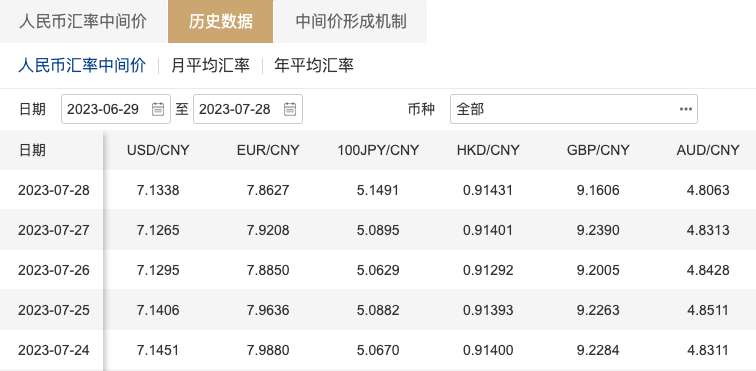756x371 pixels.
Task: Click the start date field 2023-06-29
Action: coord(116,109)
